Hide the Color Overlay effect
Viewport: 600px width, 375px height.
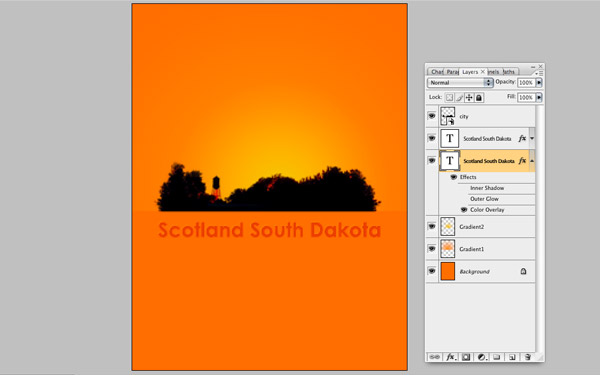pos(464,210)
